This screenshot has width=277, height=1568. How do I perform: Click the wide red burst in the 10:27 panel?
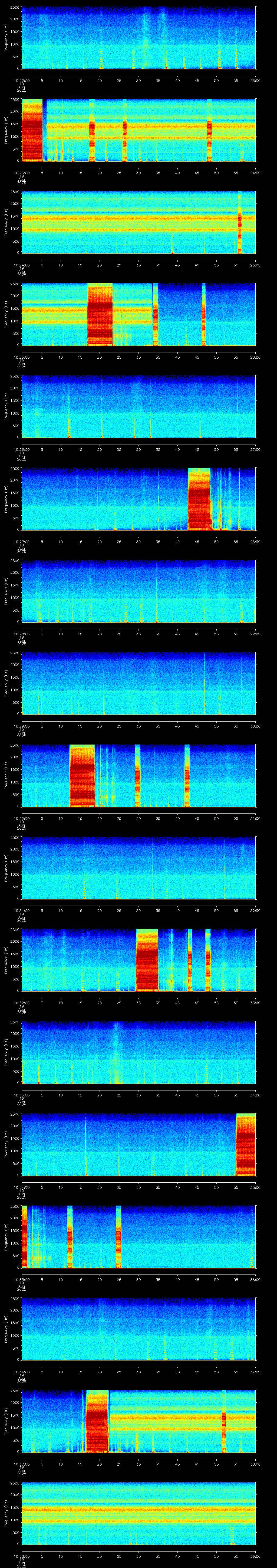point(200,499)
